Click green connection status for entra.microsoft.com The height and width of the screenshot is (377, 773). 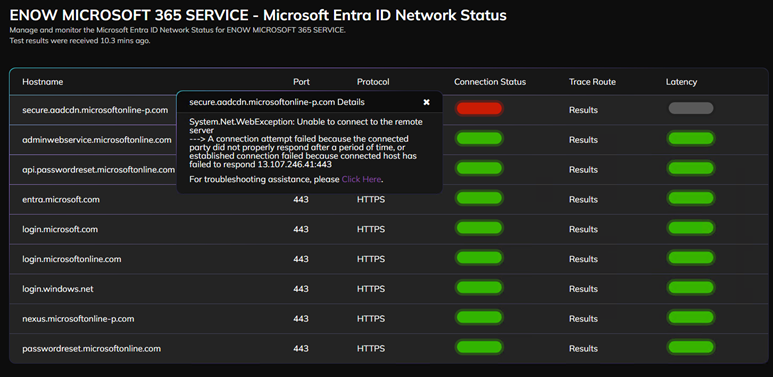479,198
